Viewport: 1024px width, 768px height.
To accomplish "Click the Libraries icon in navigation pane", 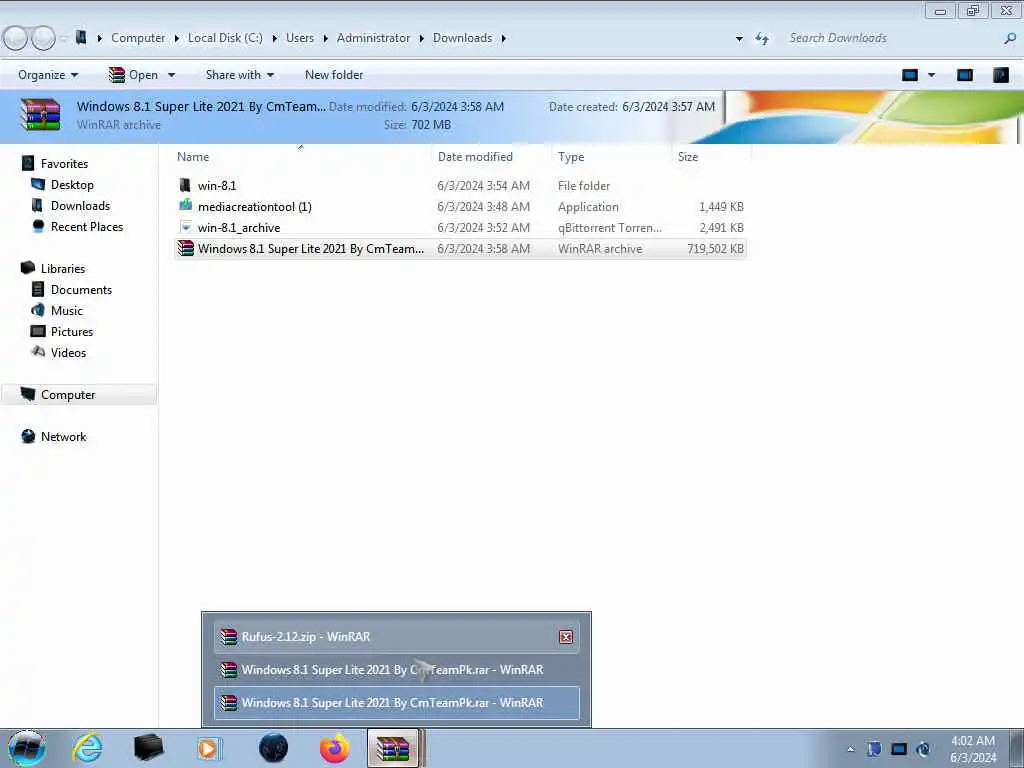I will [27, 268].
